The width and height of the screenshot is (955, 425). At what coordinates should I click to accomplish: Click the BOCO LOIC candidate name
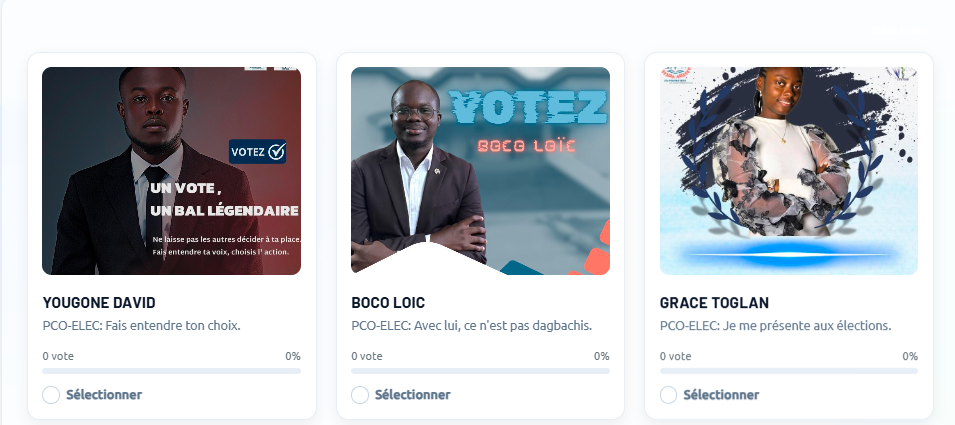tap(388, 303)
